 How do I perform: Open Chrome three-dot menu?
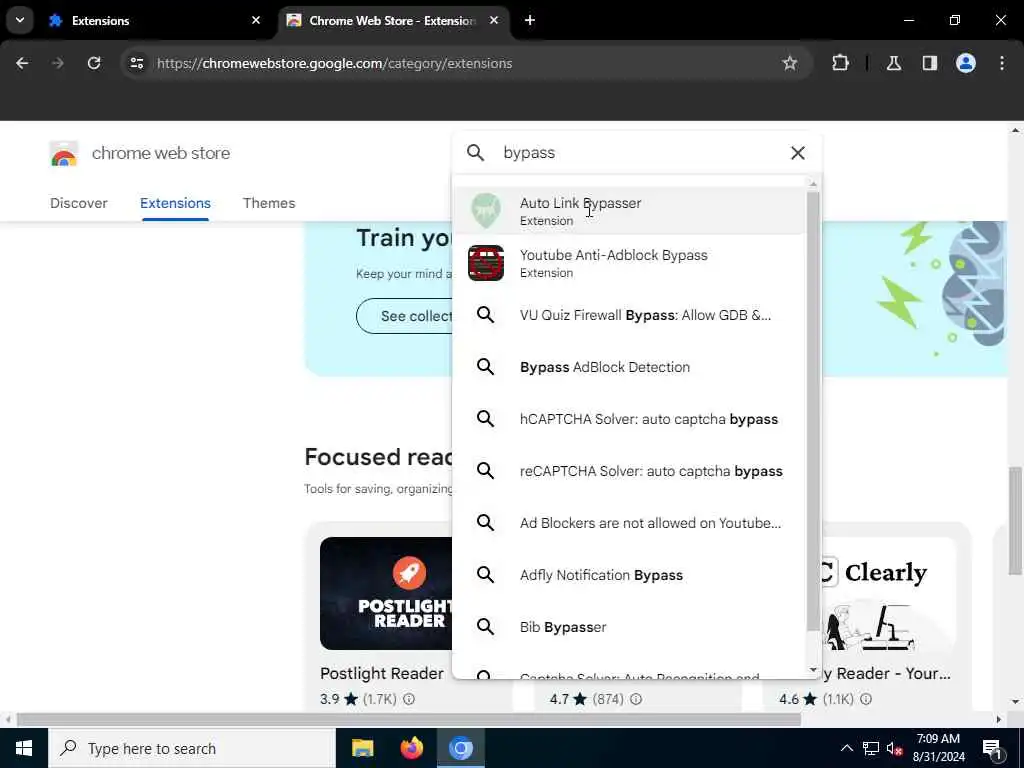pyautogui.click(x=1002, y=63)
